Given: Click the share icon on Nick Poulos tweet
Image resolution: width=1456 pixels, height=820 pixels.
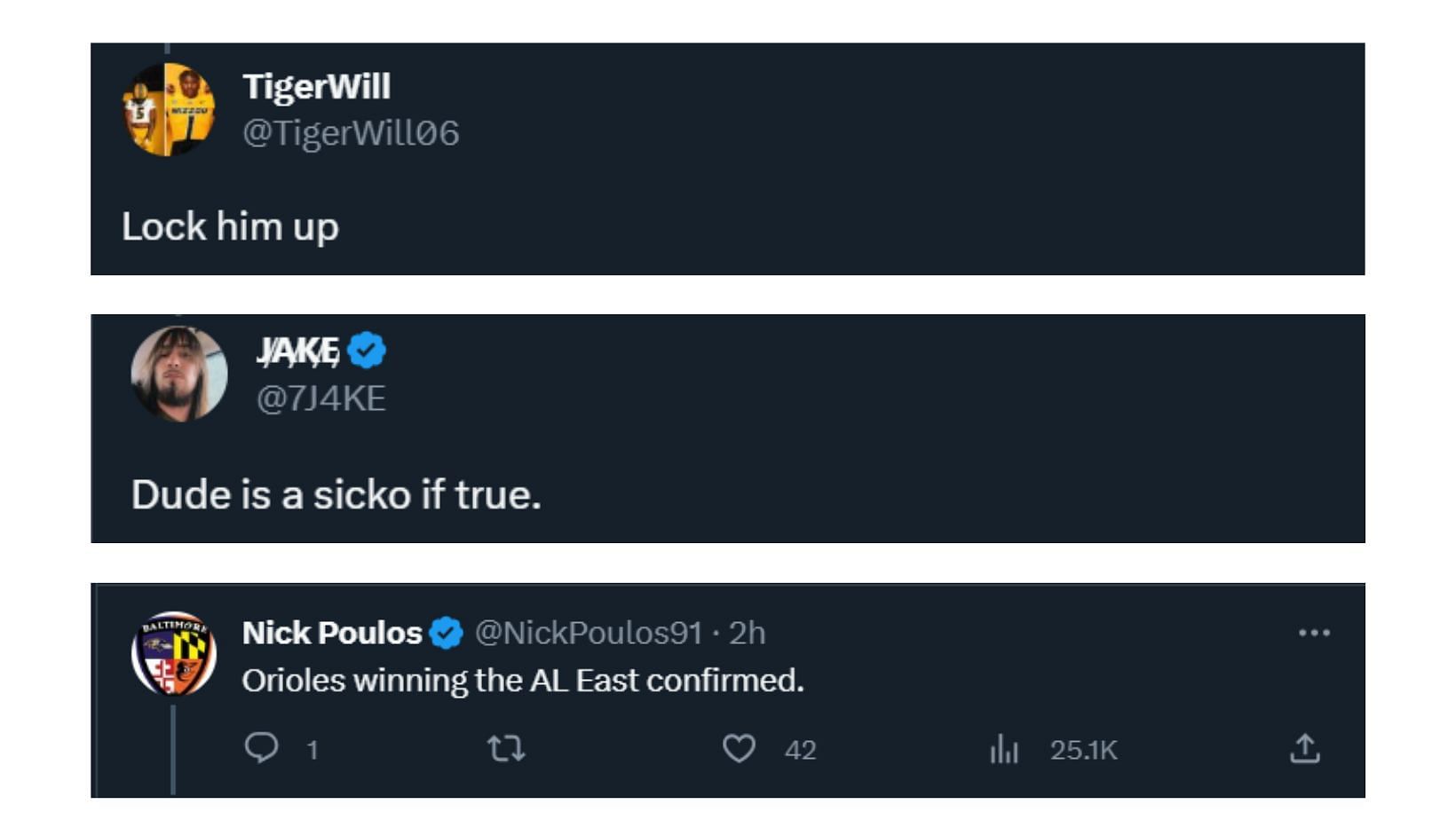Looking at the screenshot, I should pos(1304,749).
